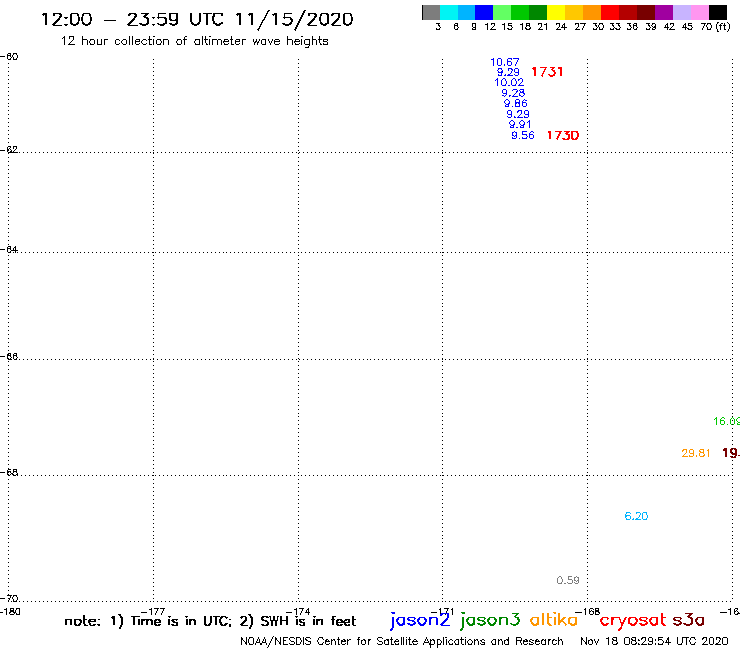Click the longitude label -168
Image resolution: width=740 pixels, height=650 pixels.
pos(587,612)
